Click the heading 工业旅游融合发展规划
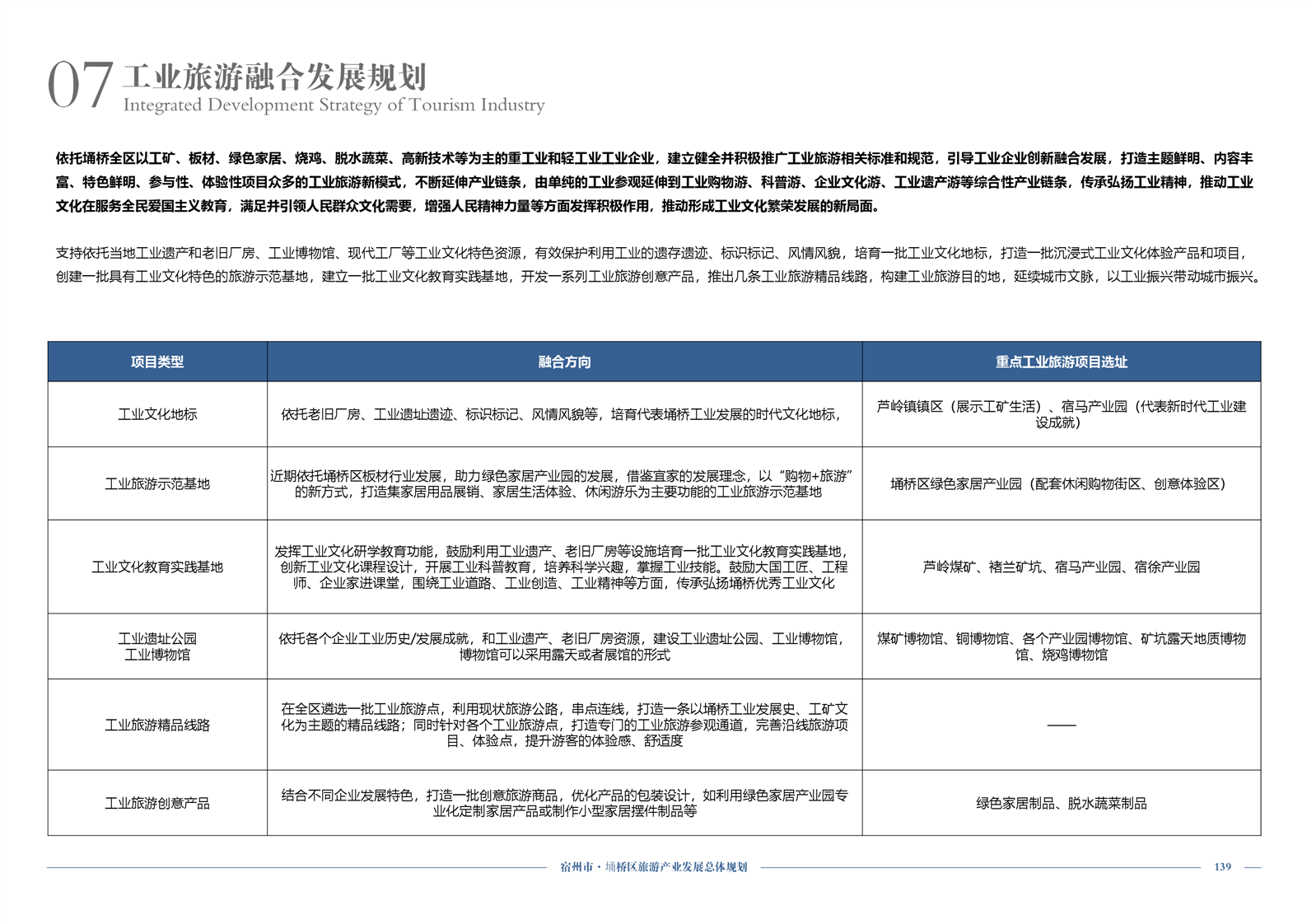The width and height of the screenshot is (1307, 924). (x=274, y=77)
